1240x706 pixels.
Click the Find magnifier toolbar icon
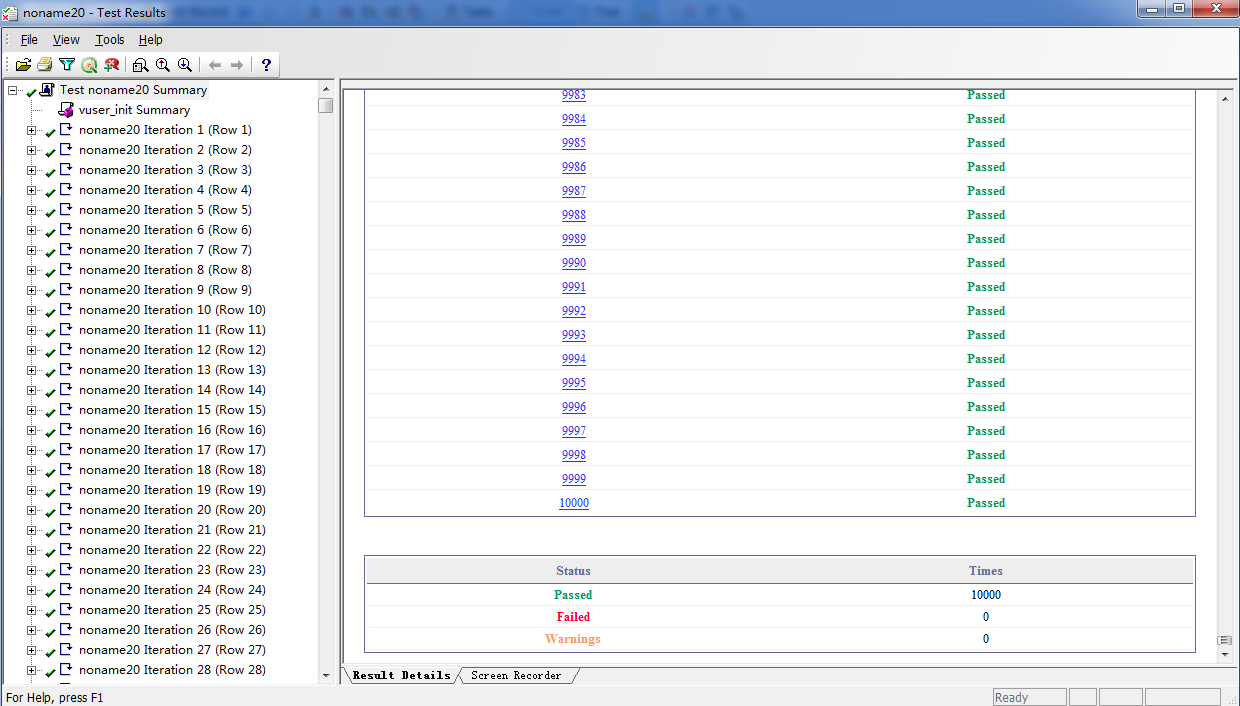tap(141, 65)
